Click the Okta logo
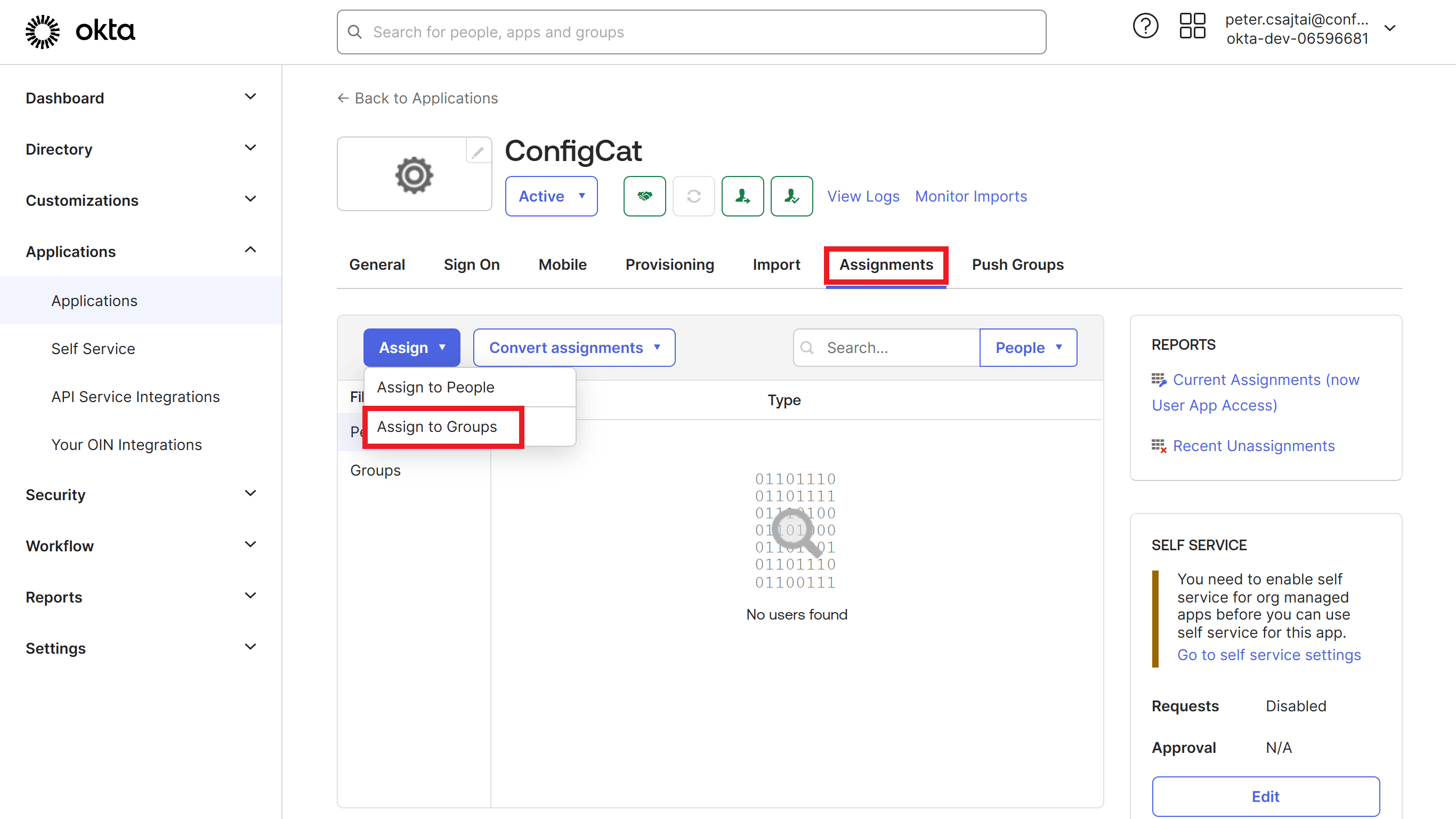1456x819 pixels. pos(79,31)
